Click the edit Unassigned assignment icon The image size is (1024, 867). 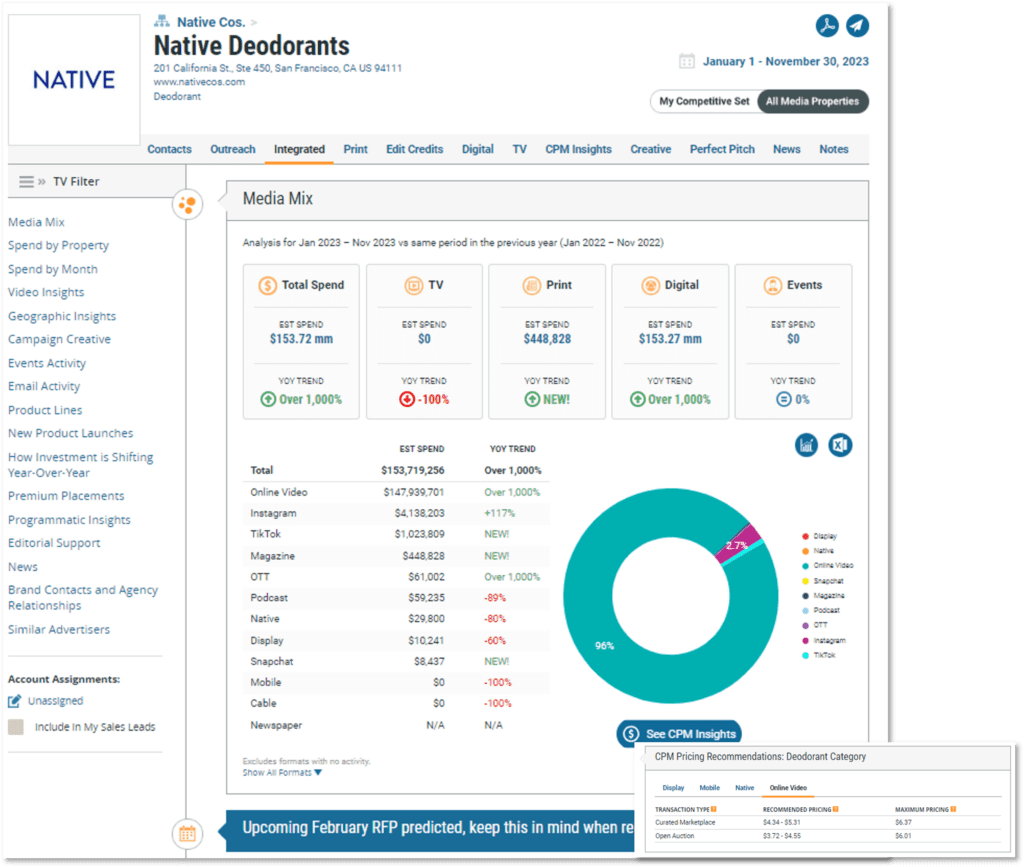click(14, 701)
